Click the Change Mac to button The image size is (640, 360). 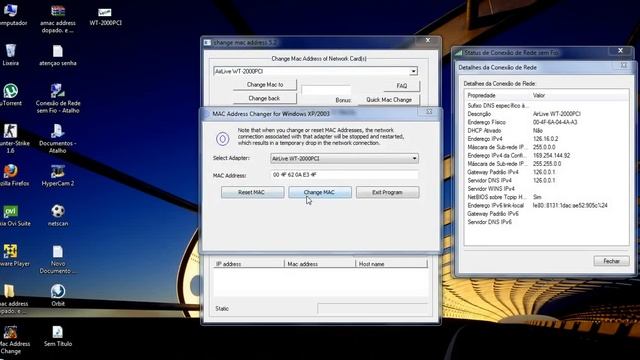point(264,84)
